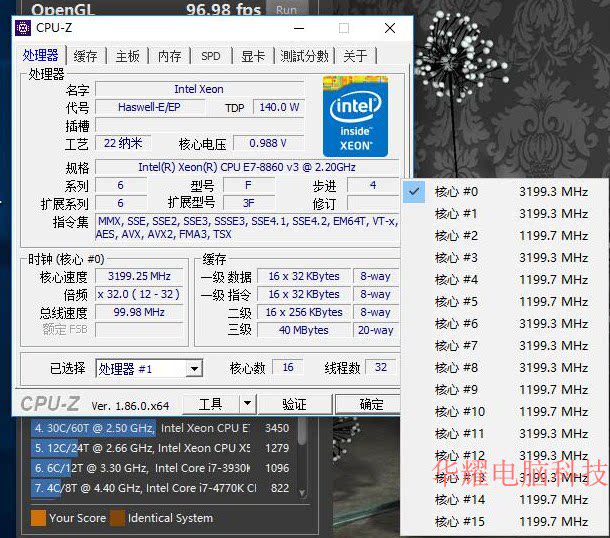Viewport: 610px width, 538px height.
Task: Open the 测試分數 tab
Action: 304,56
